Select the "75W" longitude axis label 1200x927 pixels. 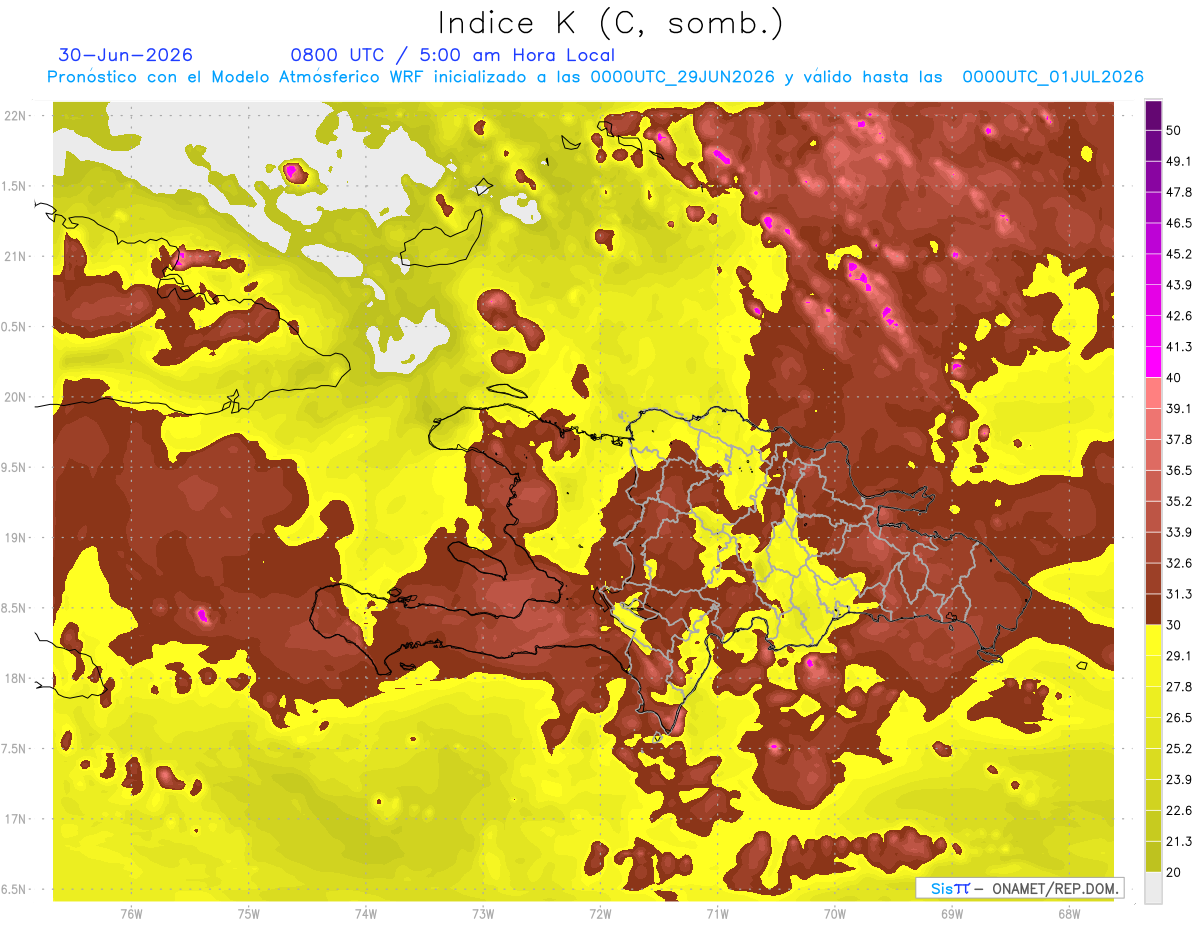(x=249, y=914)
